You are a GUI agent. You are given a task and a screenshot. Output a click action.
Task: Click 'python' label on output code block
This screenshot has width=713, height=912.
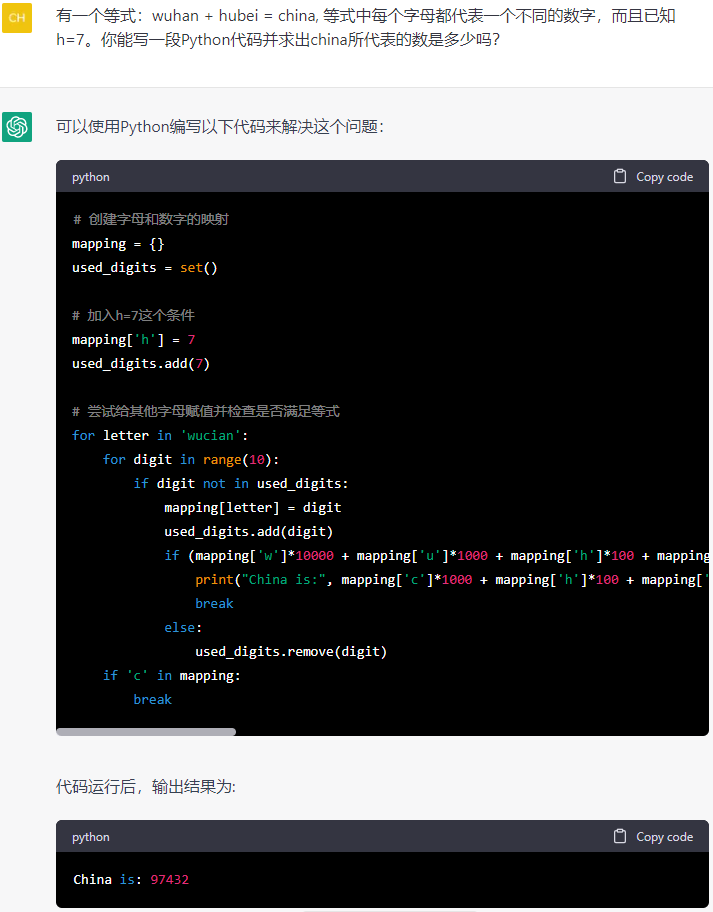click(91, 837)
